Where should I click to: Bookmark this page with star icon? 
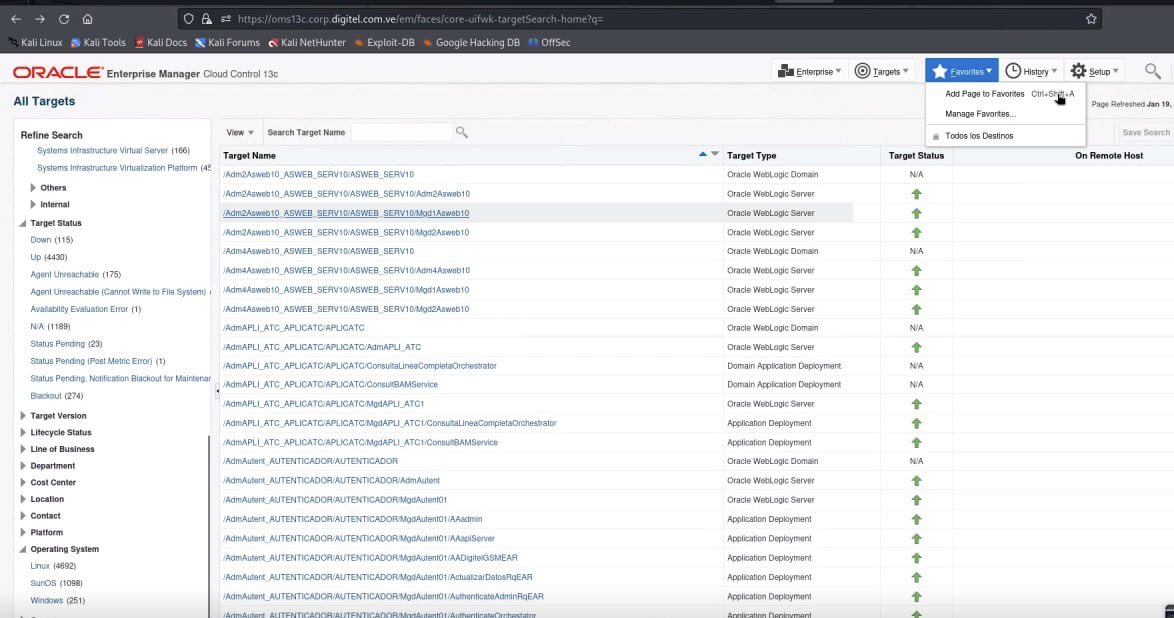[1091, 19]
